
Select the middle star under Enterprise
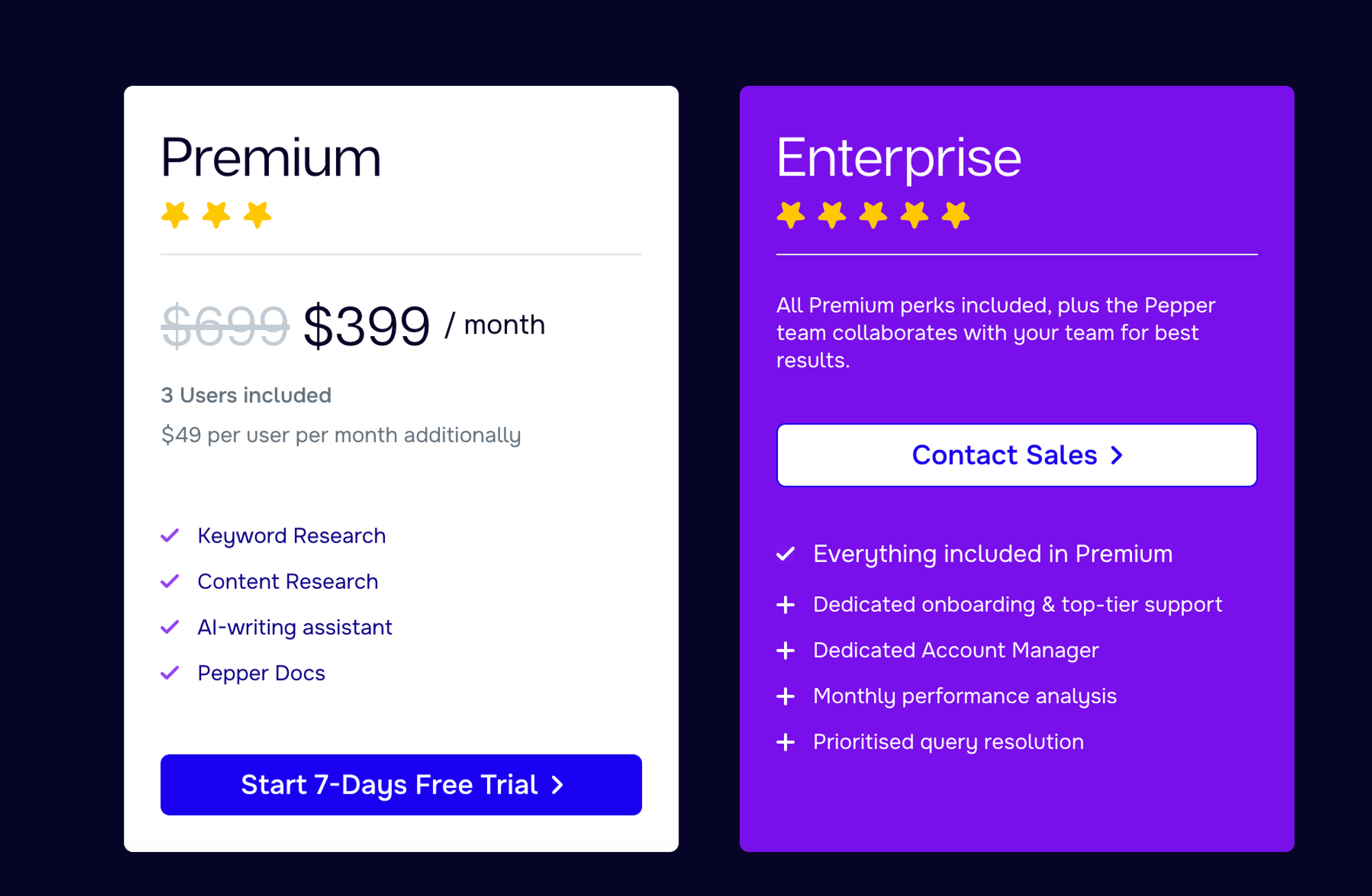tap(873, 215)
